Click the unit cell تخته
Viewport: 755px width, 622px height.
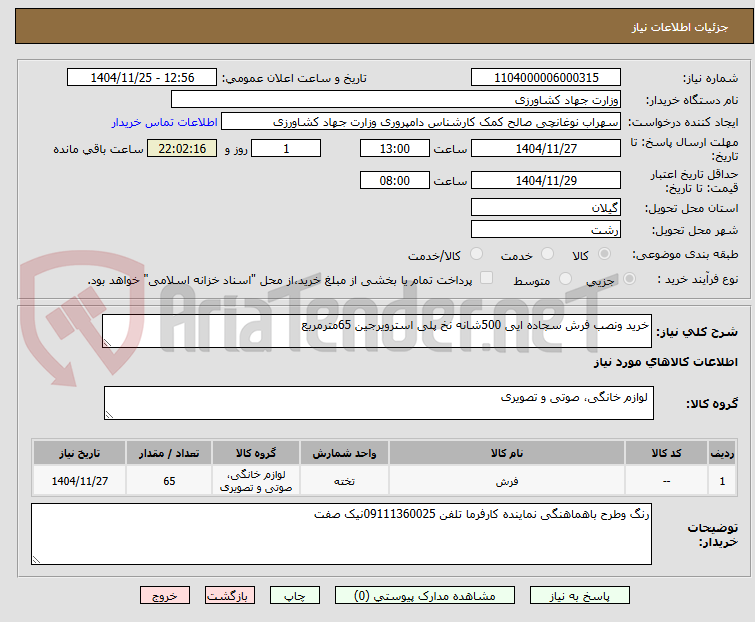(x=344, y=480)
